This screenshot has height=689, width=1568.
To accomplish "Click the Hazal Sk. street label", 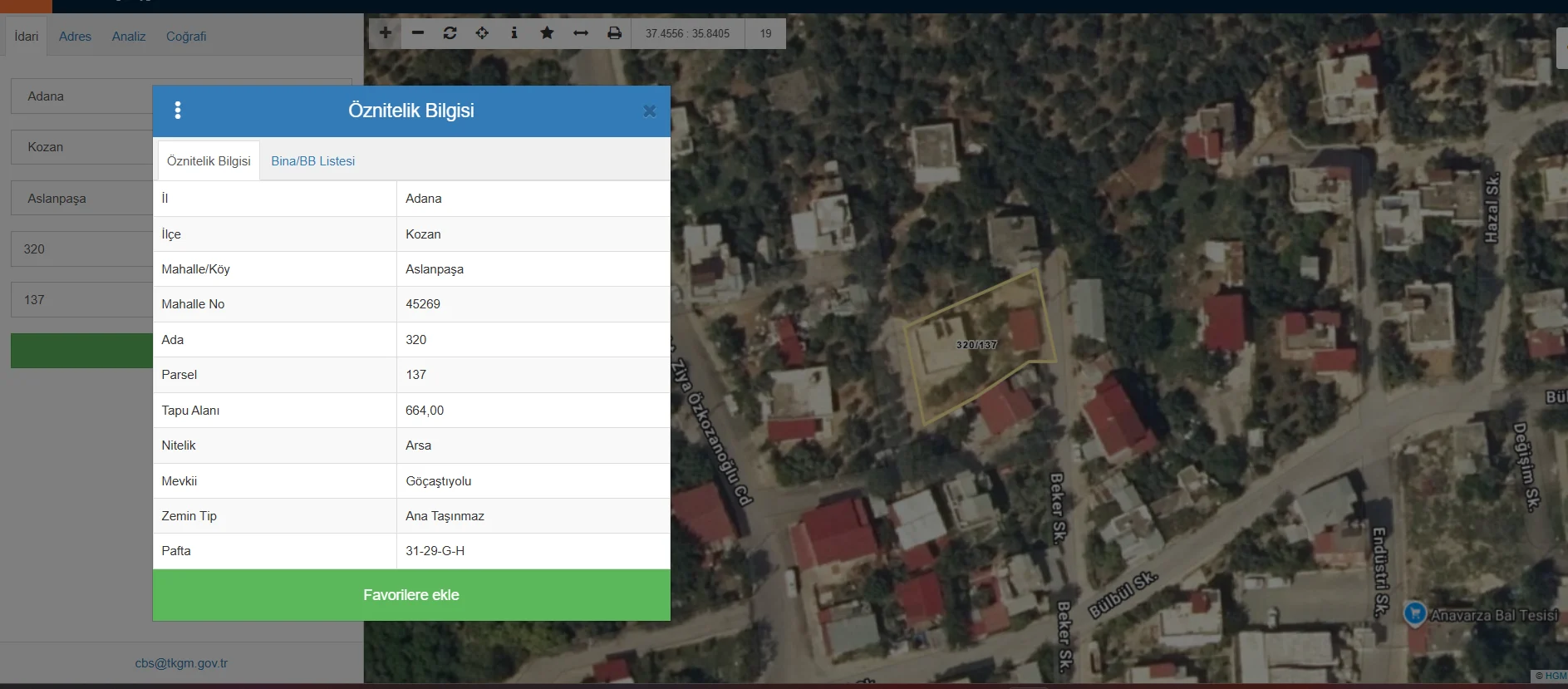I will coord(1492,208).
